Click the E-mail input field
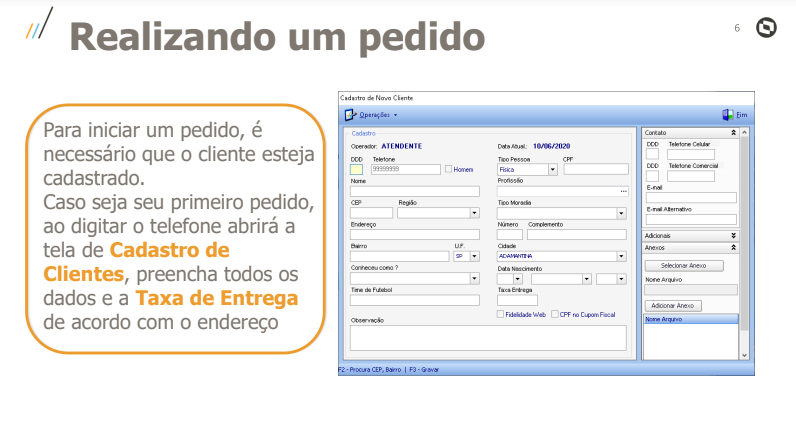This screenshot has width=796, height=445. tap(691, 198)
